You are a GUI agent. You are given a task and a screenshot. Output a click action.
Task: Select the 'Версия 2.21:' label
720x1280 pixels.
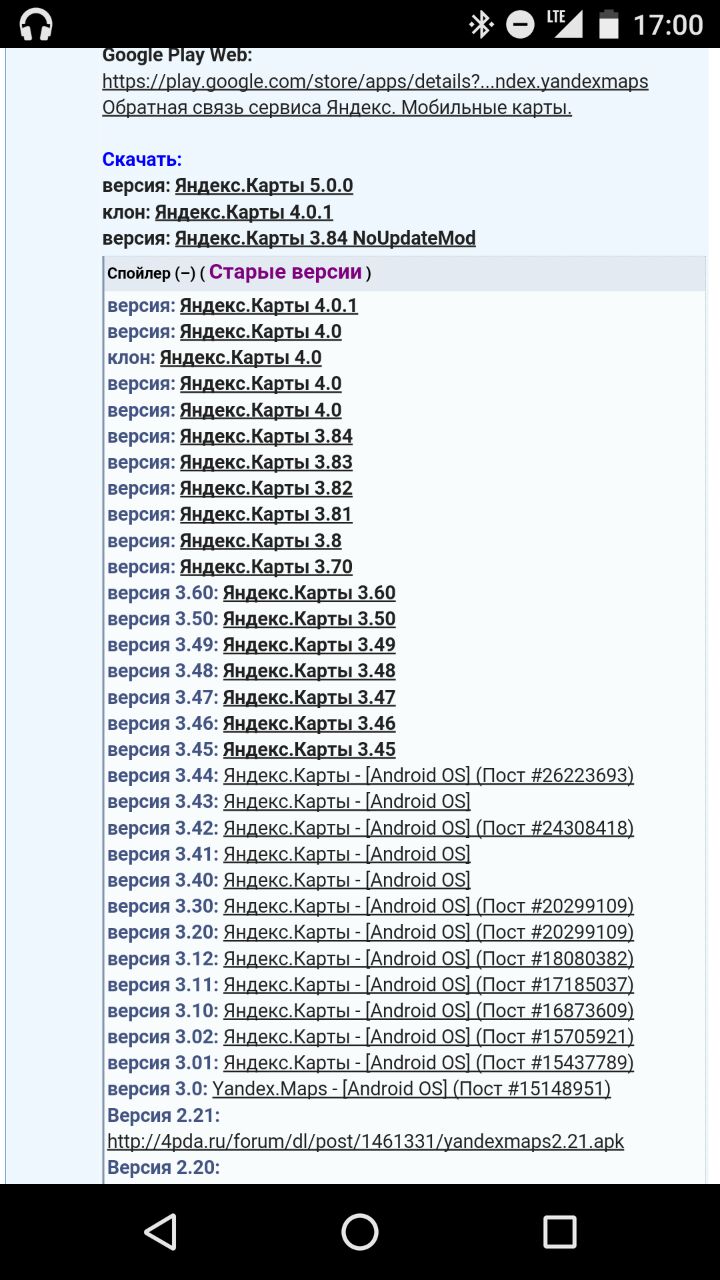tap(163, 1116)
